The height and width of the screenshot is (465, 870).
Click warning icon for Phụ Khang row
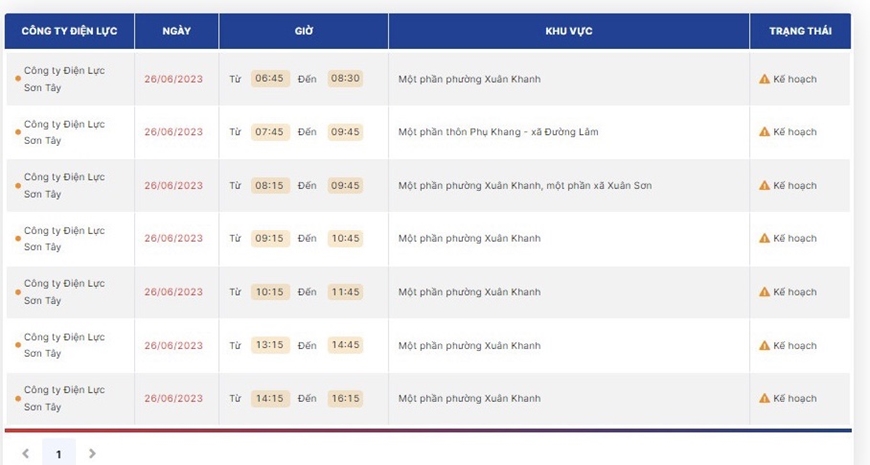point(764,132)
